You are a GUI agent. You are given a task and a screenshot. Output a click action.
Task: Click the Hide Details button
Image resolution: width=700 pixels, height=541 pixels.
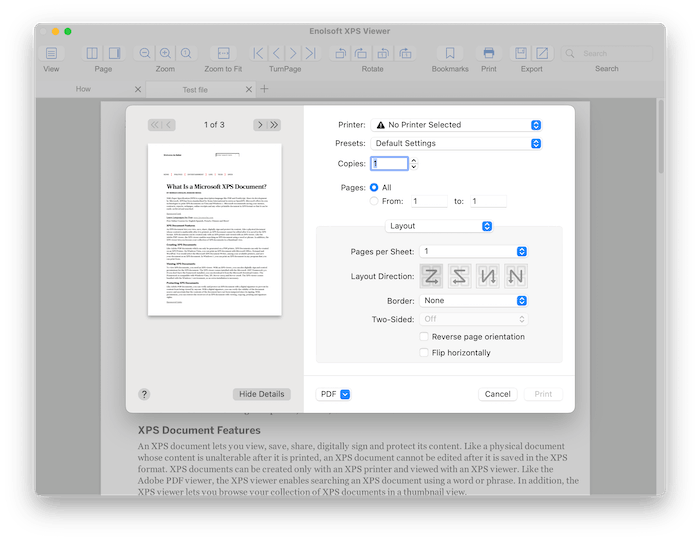[x=261, y=394]
